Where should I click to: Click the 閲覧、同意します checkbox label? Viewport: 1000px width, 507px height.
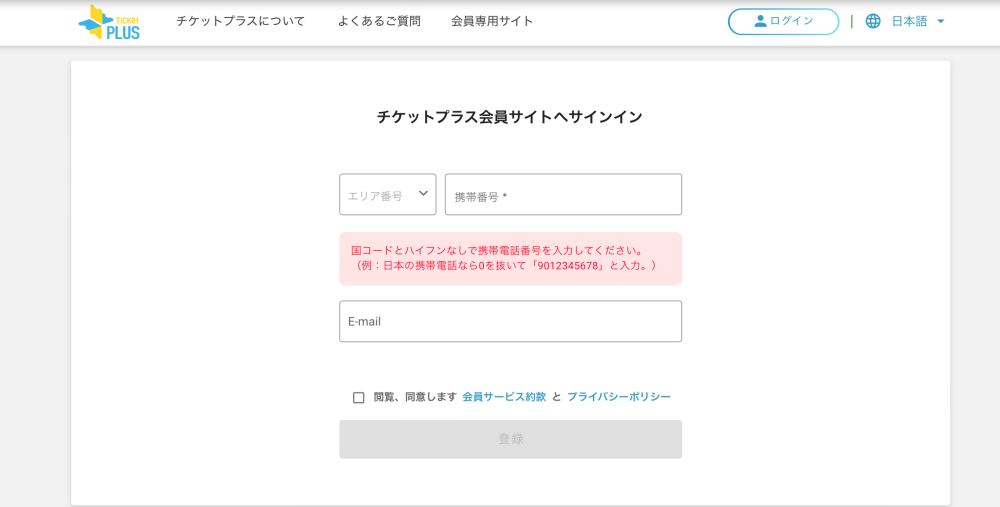click(415, 397)
